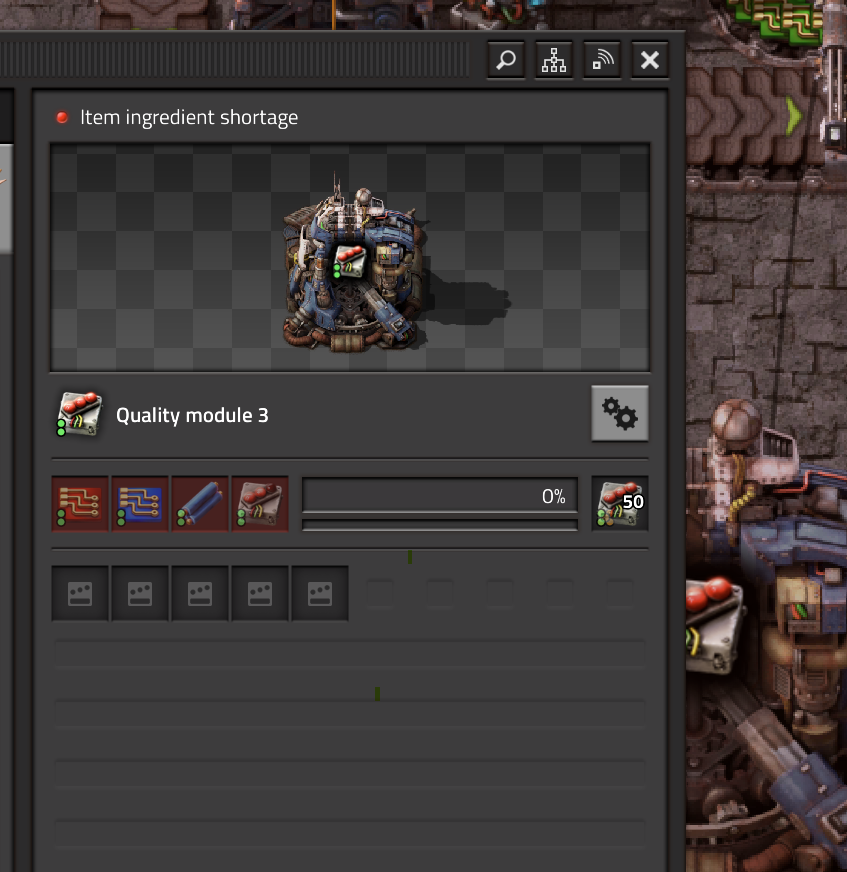Open the circuit network signal icon
847x872 pixels.
tap(602, 60)
